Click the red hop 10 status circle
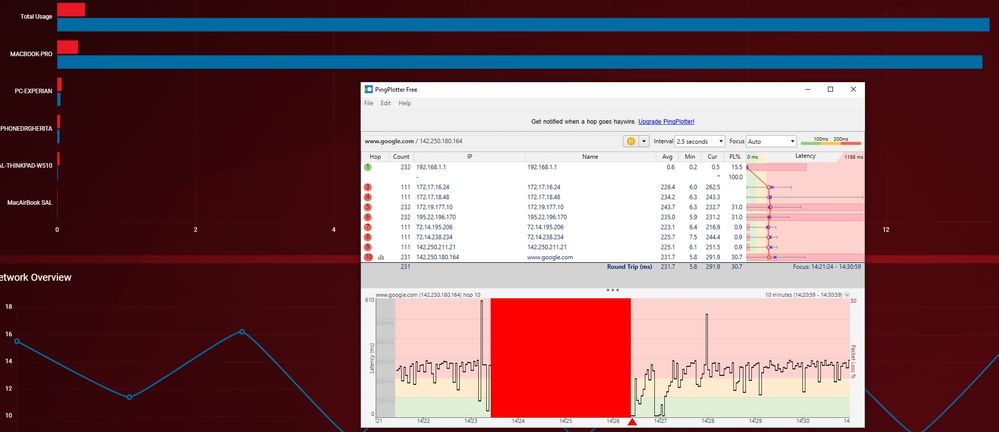 click(368, 257)
